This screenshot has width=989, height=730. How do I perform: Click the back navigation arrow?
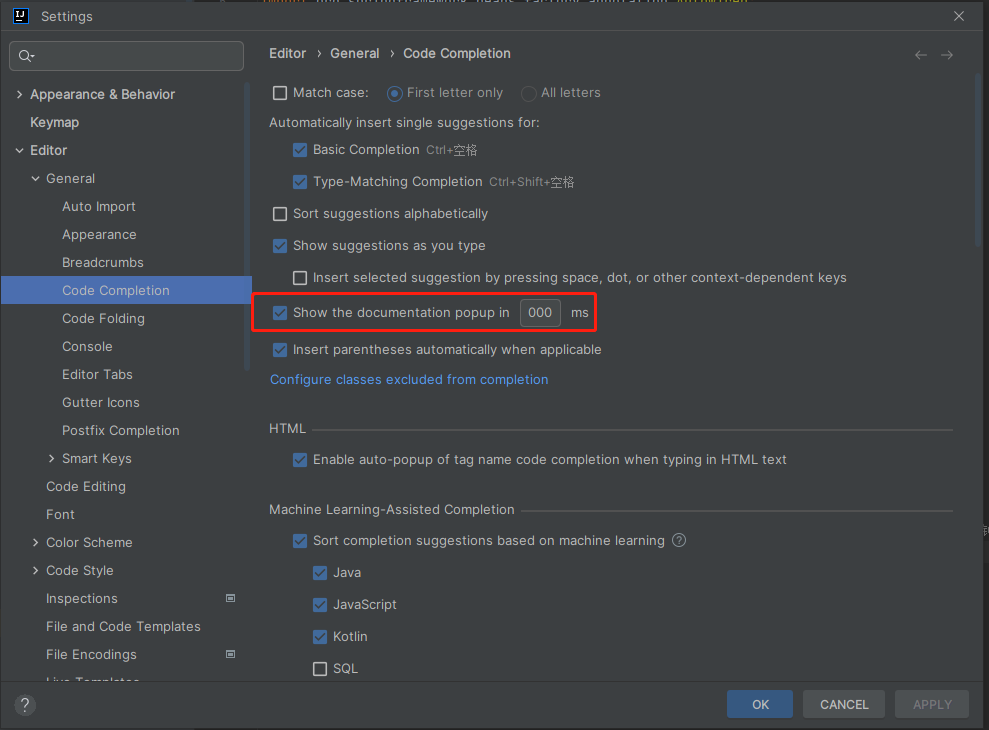[921, 55]
